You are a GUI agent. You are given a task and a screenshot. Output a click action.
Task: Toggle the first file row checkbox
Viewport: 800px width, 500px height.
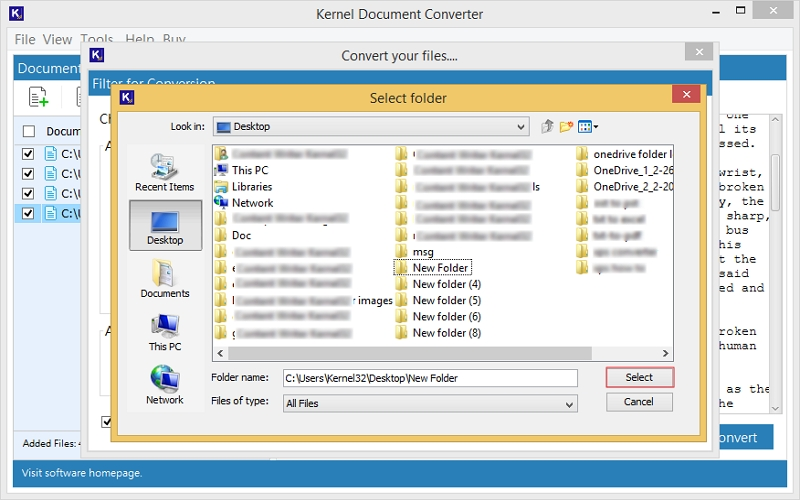[x=28, y=154]
